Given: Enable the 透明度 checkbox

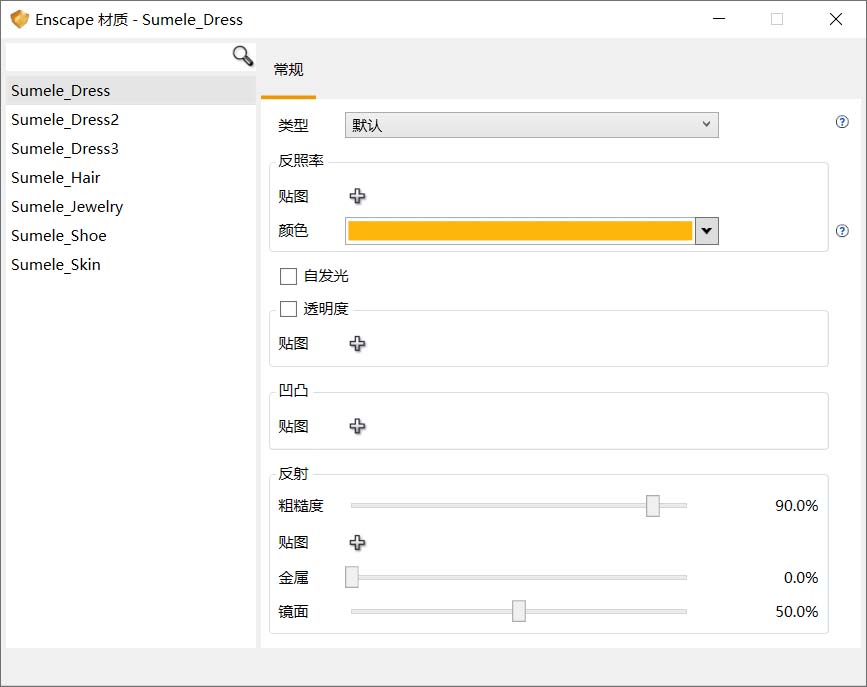Looking at the screenshot, I should tap(289, 309).
